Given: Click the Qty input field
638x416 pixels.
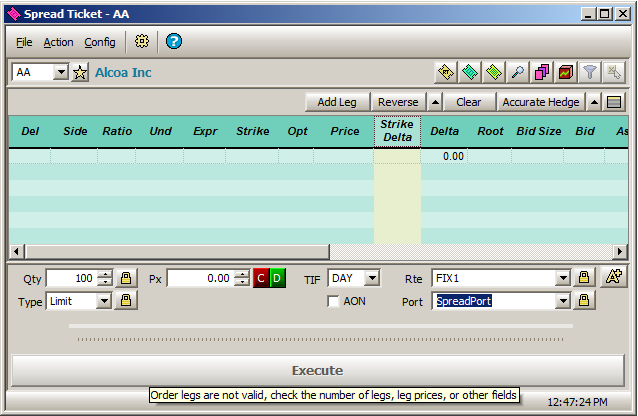Looking at the screenshot, I should pyautogui.click(x=72, y=278).
